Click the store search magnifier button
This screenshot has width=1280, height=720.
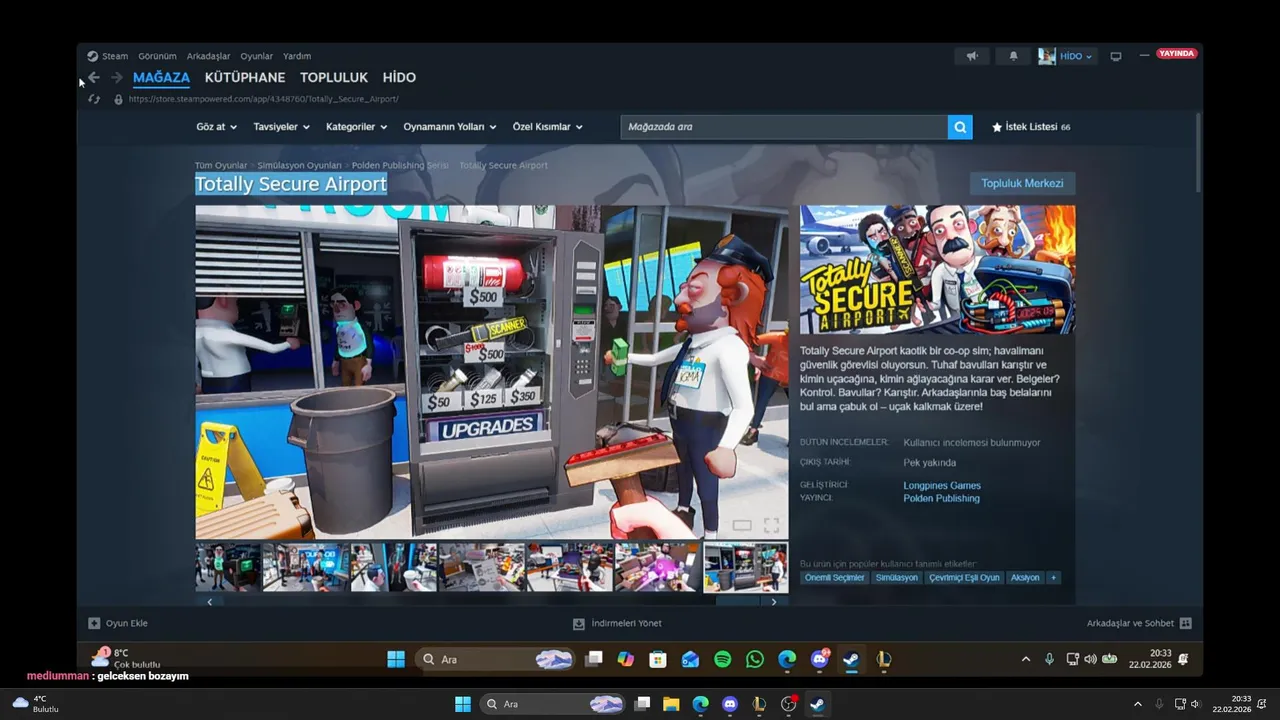pyautogui.click(x=960, y=127)
